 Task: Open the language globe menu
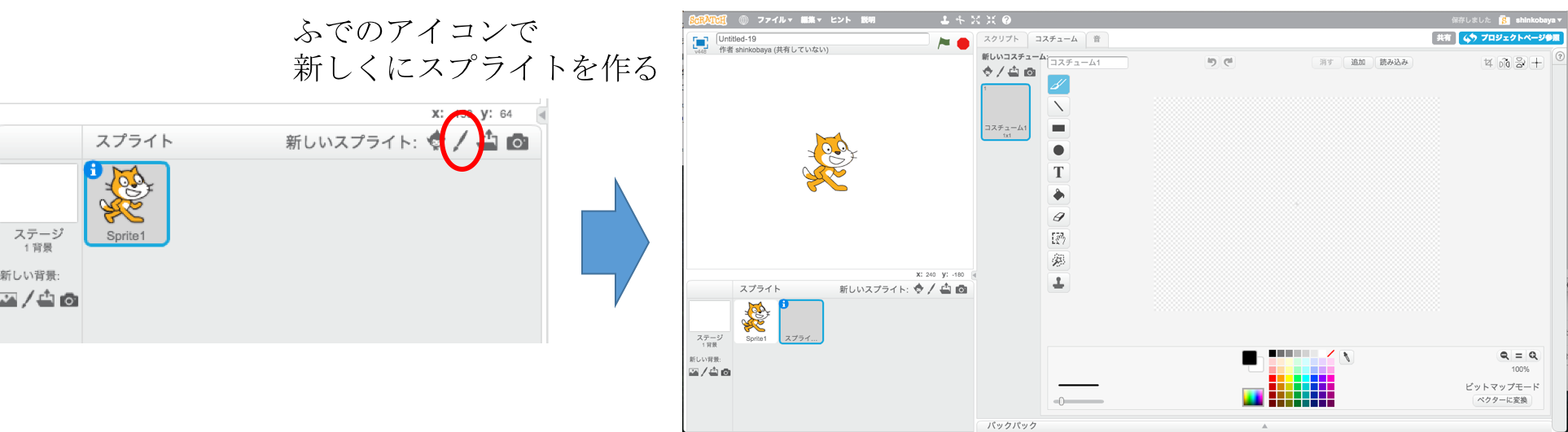[x=743, y=20]
